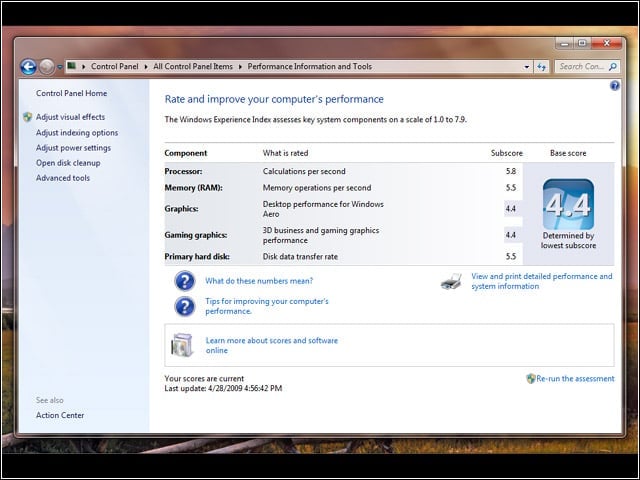The image size is (640, 480).
Task: Click Last update timestamp text
Action: coord(223,388)
